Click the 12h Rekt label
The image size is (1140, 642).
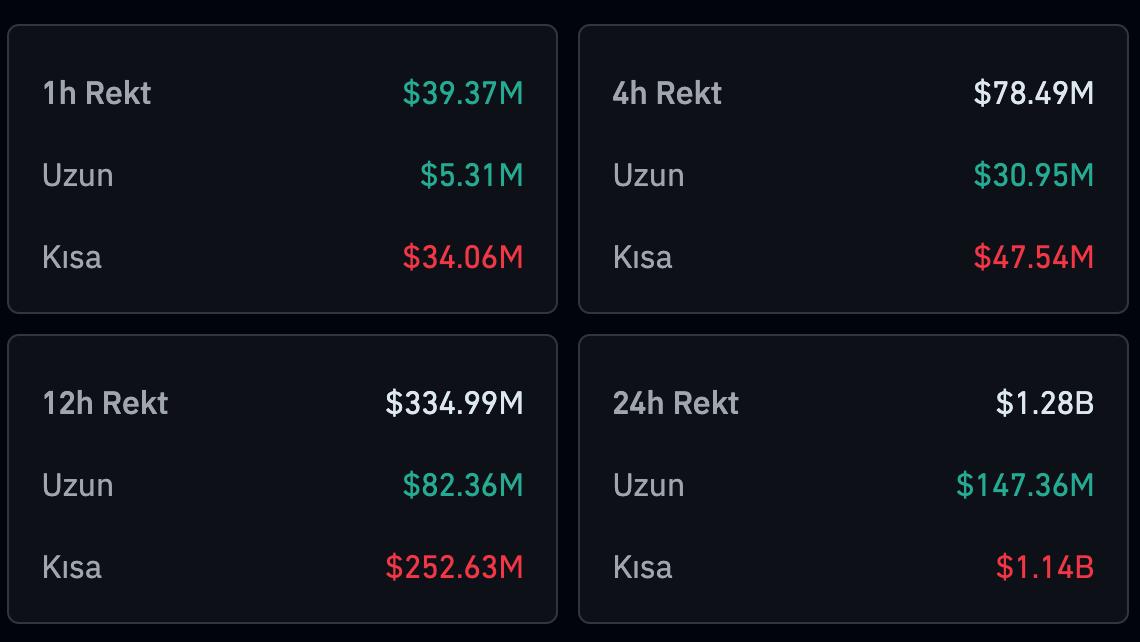pos(105,403)
